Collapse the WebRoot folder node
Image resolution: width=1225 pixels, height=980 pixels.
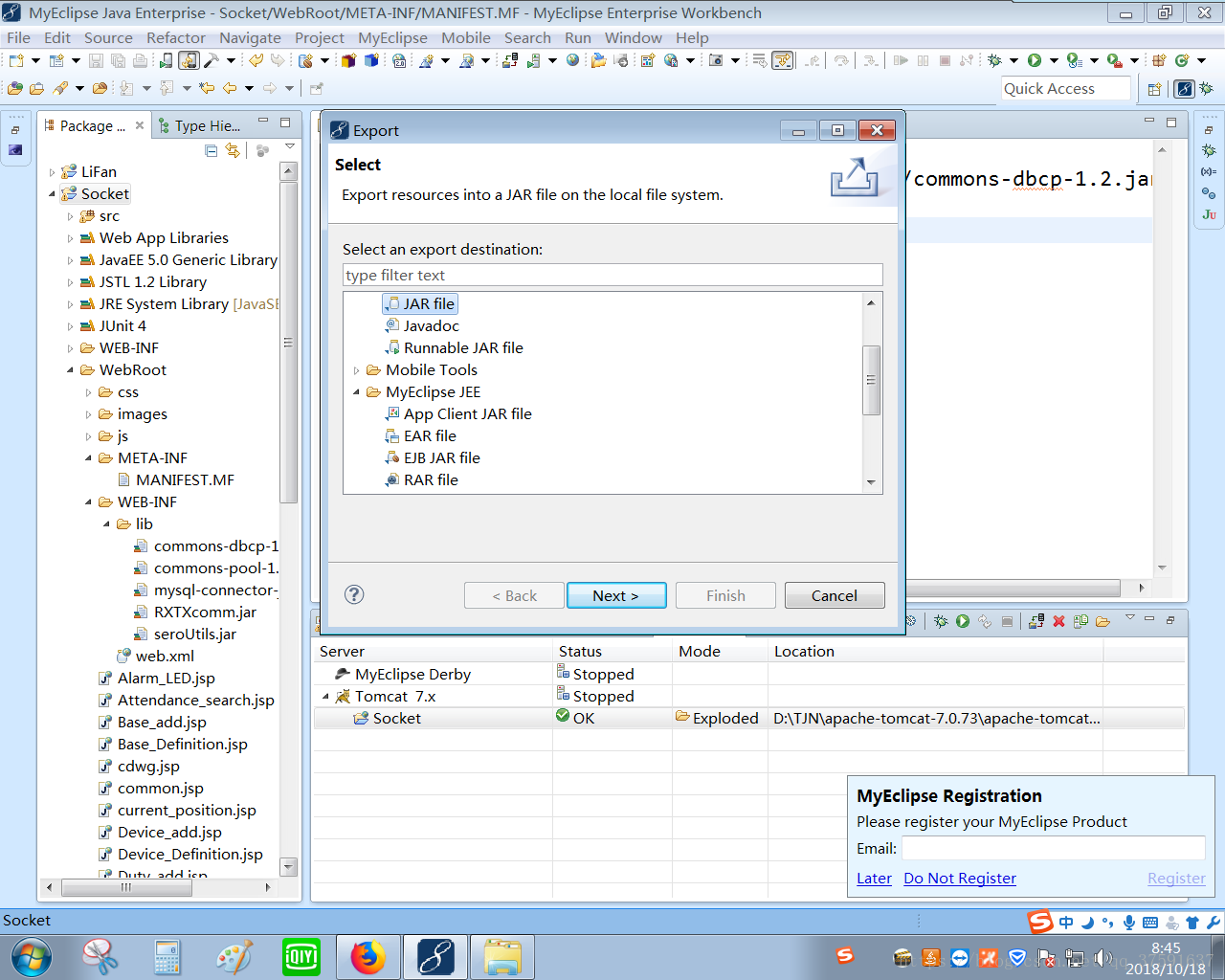point(71,370)
